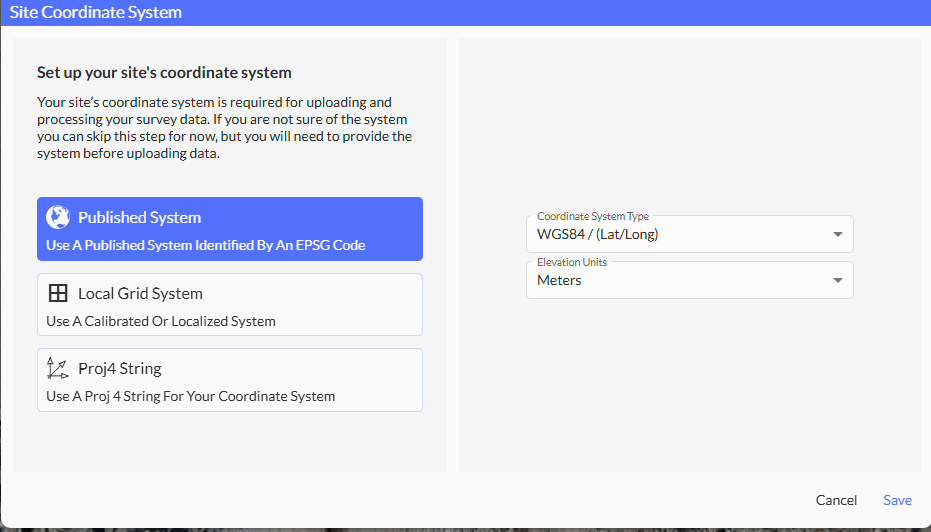Expand the Elevation Units dropdown
Screen dimensions: 931x532
[x=689, y=280]
